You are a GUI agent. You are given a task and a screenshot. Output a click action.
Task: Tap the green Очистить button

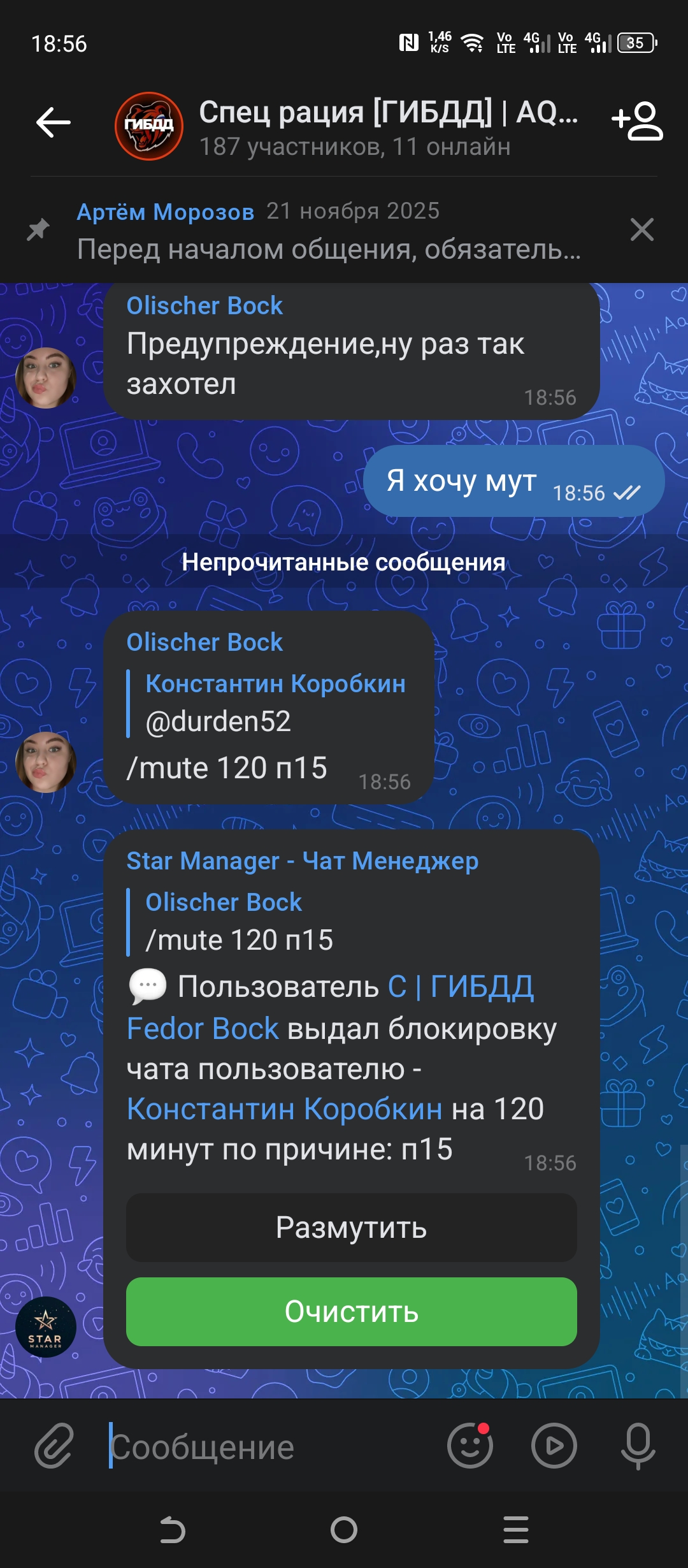tap(352, 1312)
